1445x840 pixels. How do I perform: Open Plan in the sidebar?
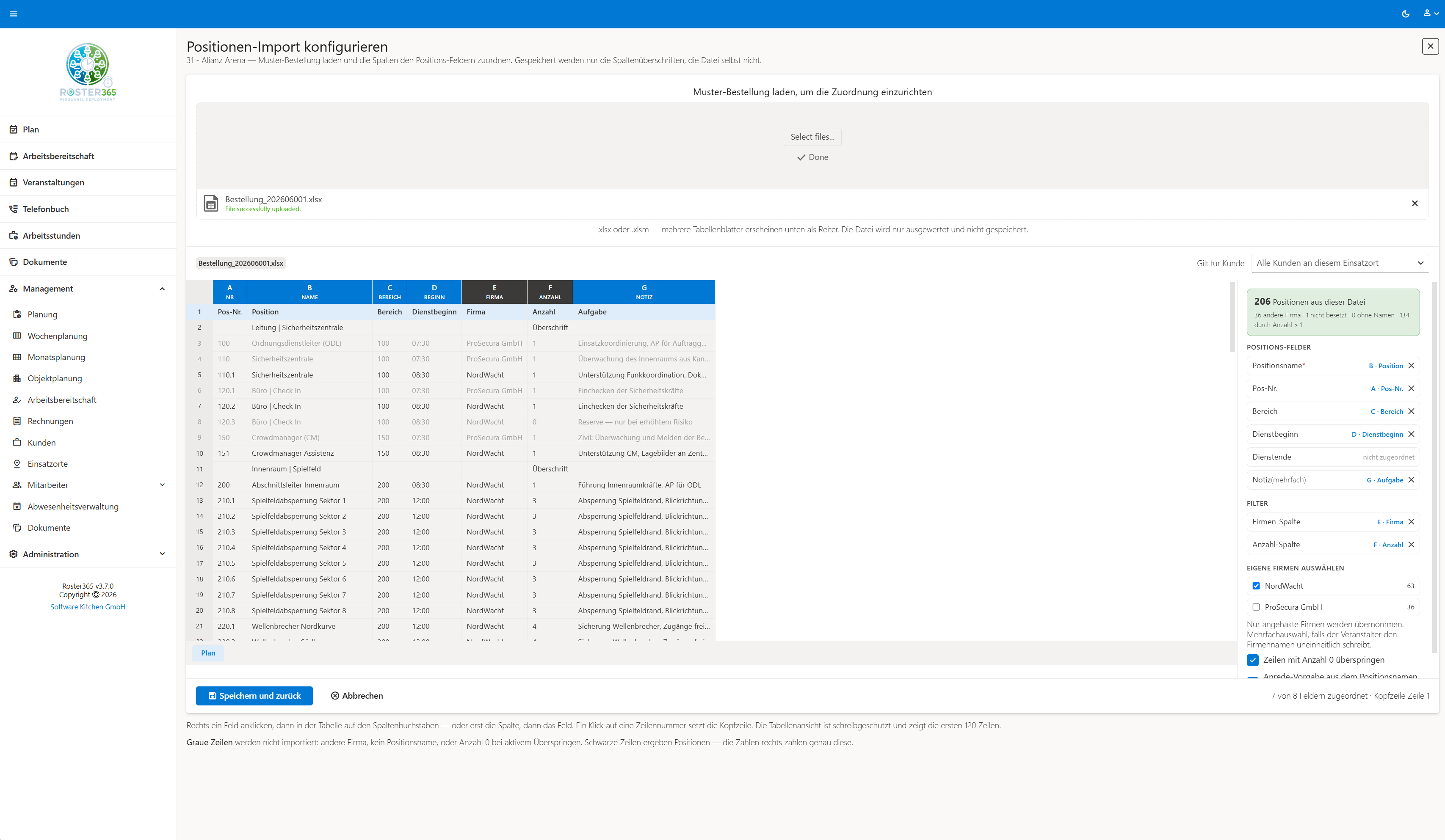click(x=88, y=129)
